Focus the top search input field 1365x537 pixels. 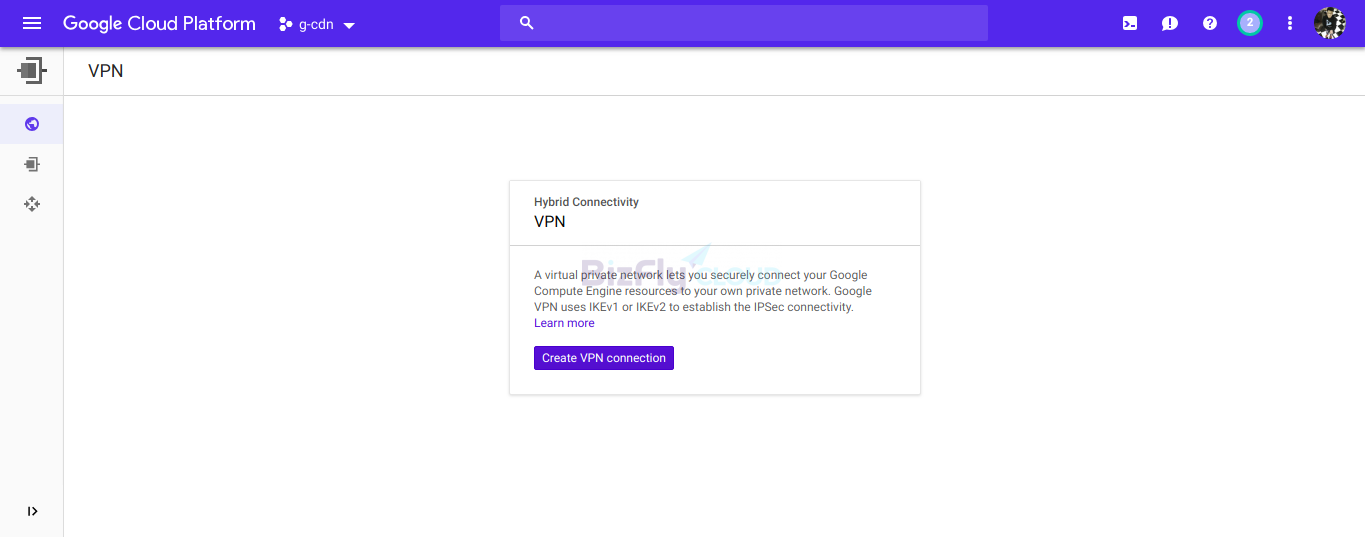743,23
